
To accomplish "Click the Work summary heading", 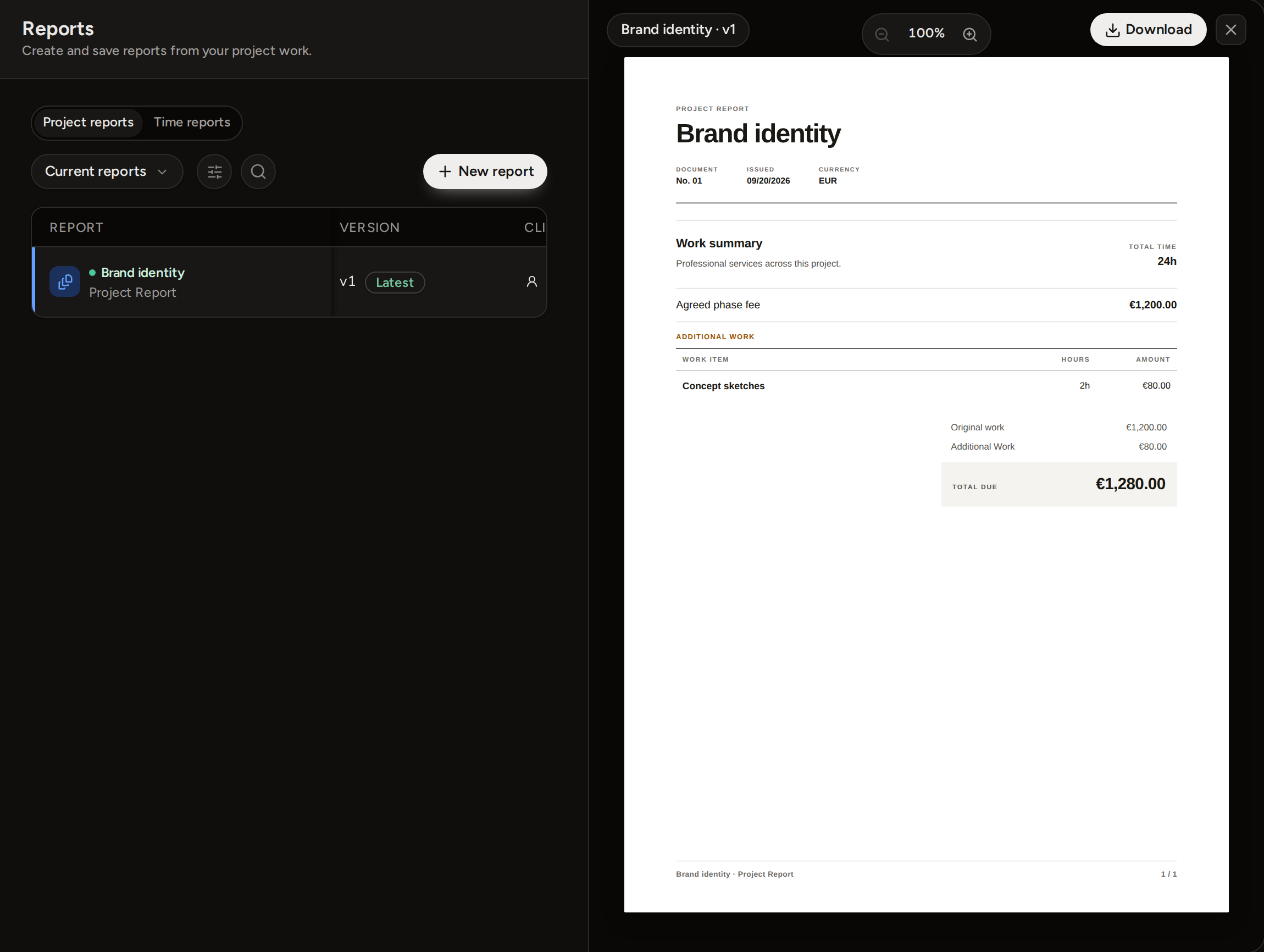I will [x=719, y=243].
